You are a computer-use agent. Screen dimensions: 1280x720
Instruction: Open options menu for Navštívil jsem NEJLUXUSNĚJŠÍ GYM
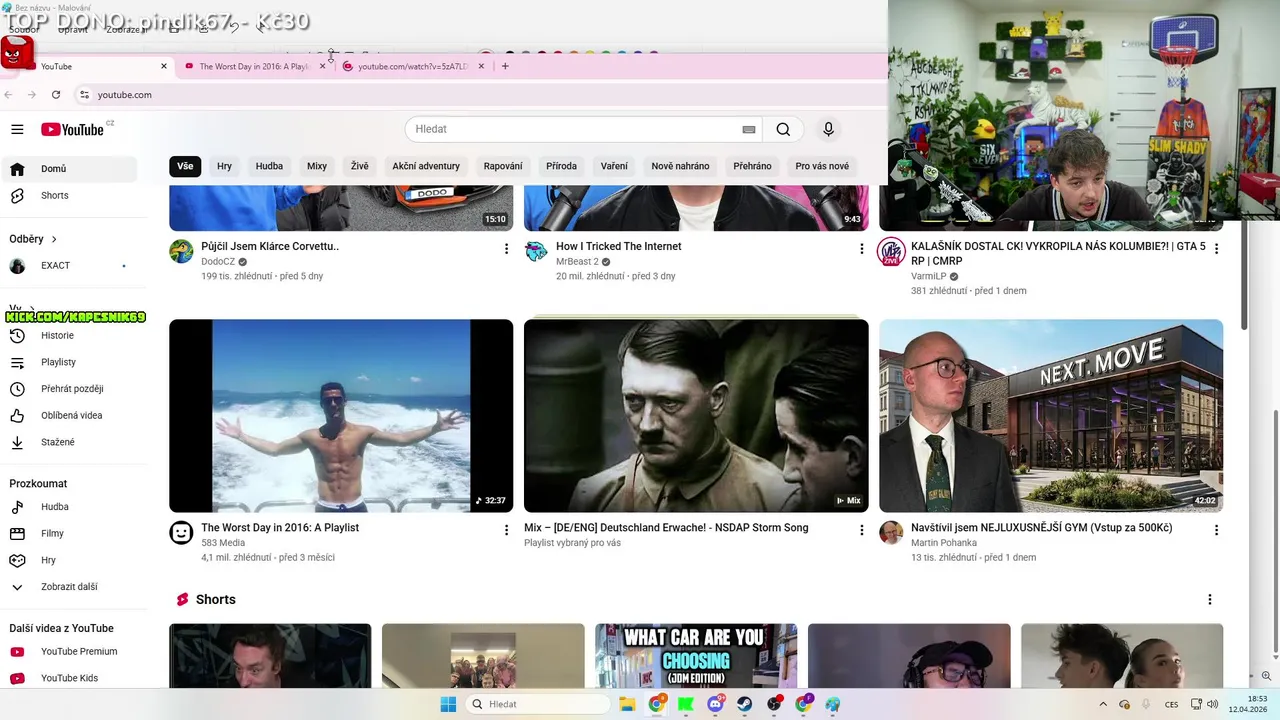(x=1216, y=530)
